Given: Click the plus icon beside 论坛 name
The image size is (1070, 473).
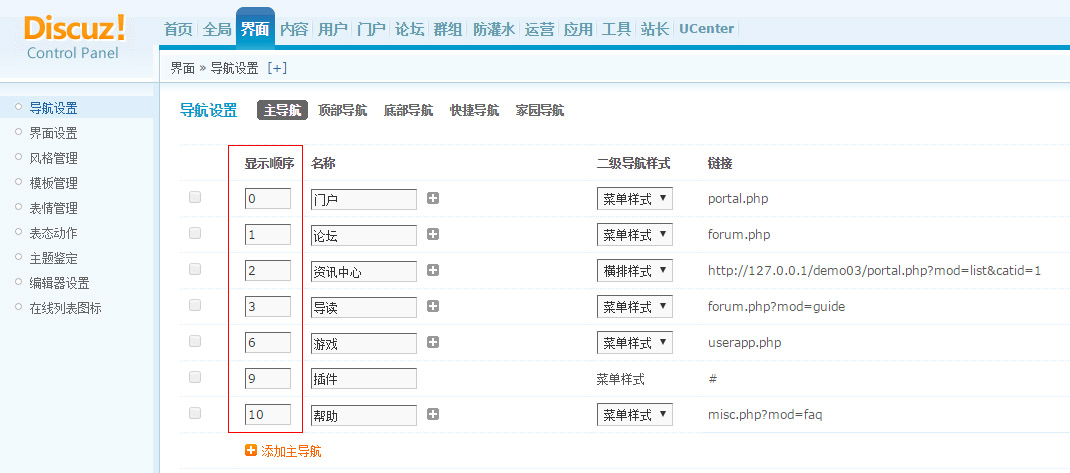Looking at the screenshot, I should coord(433,234).
